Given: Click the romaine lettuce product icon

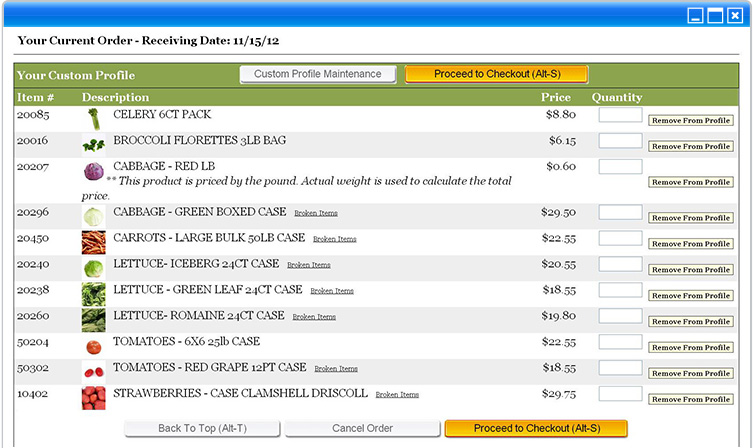Looking at the screenshot, I should 93,319.
